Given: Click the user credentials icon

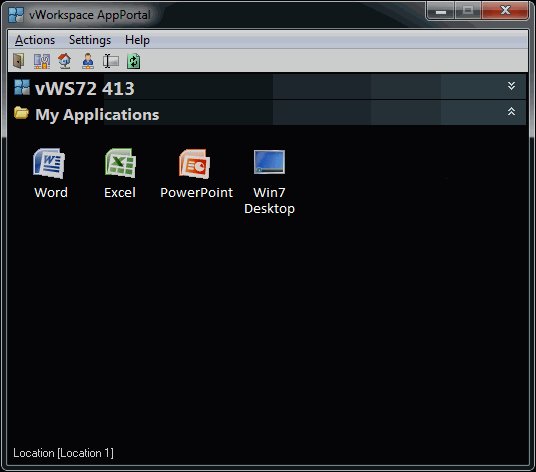Looking at the screenshot, I should (88, 61).
